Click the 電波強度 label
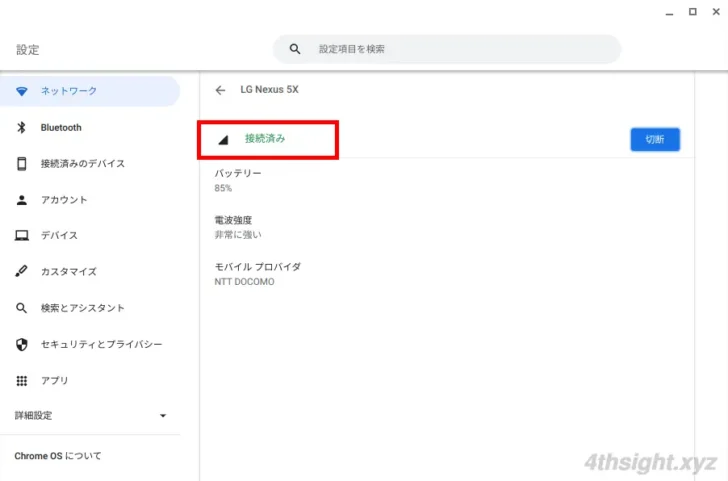The width and height of the screenshot is (728, 481). click(x=233, y=220)
